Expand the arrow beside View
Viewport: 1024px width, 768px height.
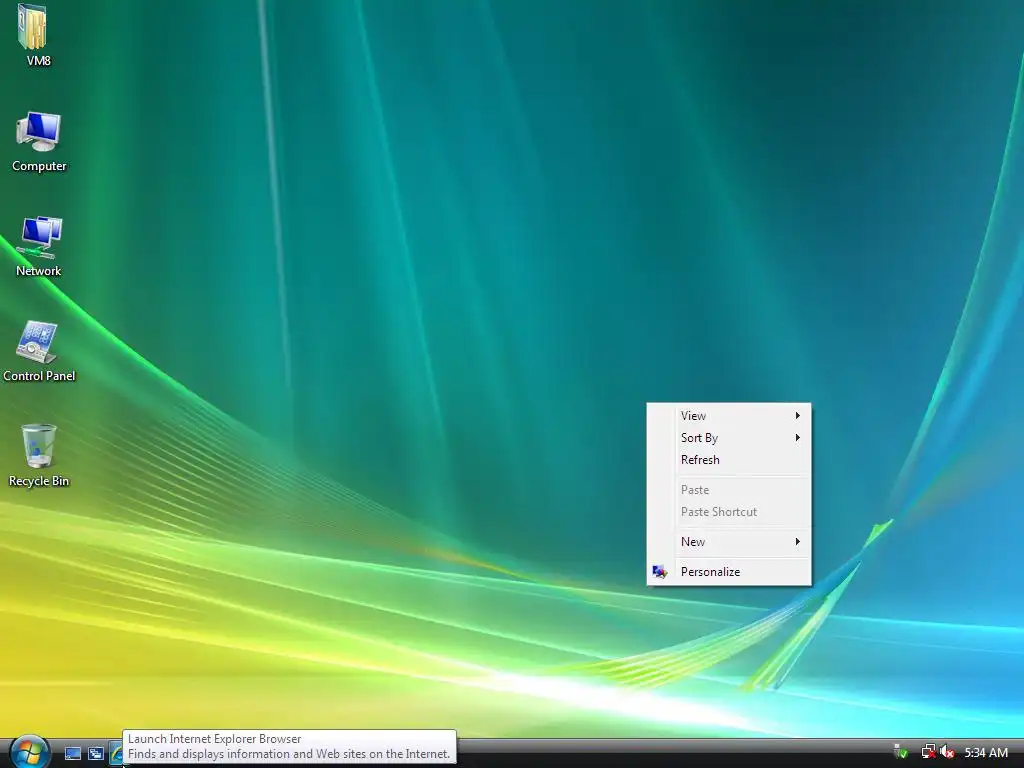click(x=797, y=415)
